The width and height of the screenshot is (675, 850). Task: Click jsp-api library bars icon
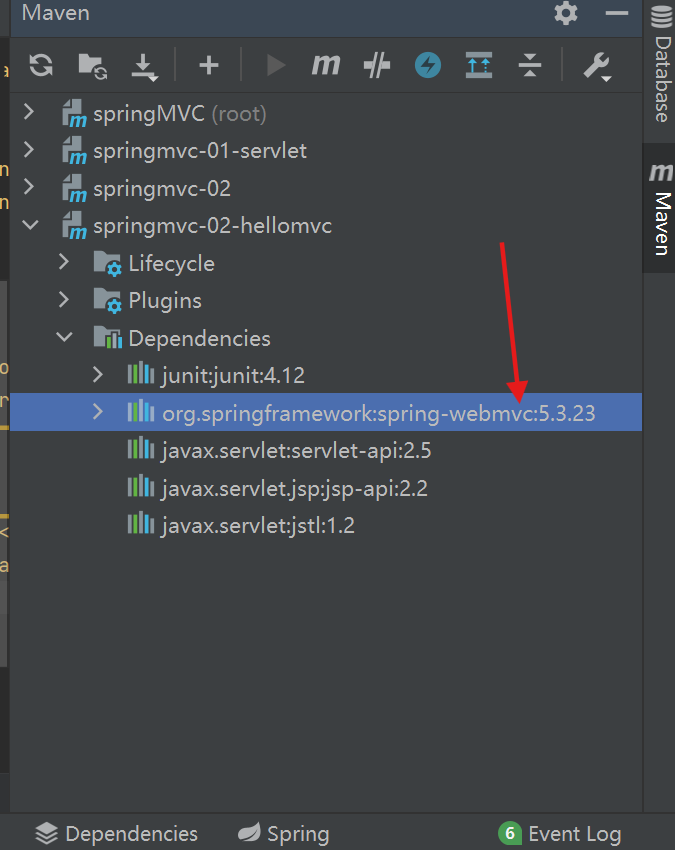pos(141,486)
